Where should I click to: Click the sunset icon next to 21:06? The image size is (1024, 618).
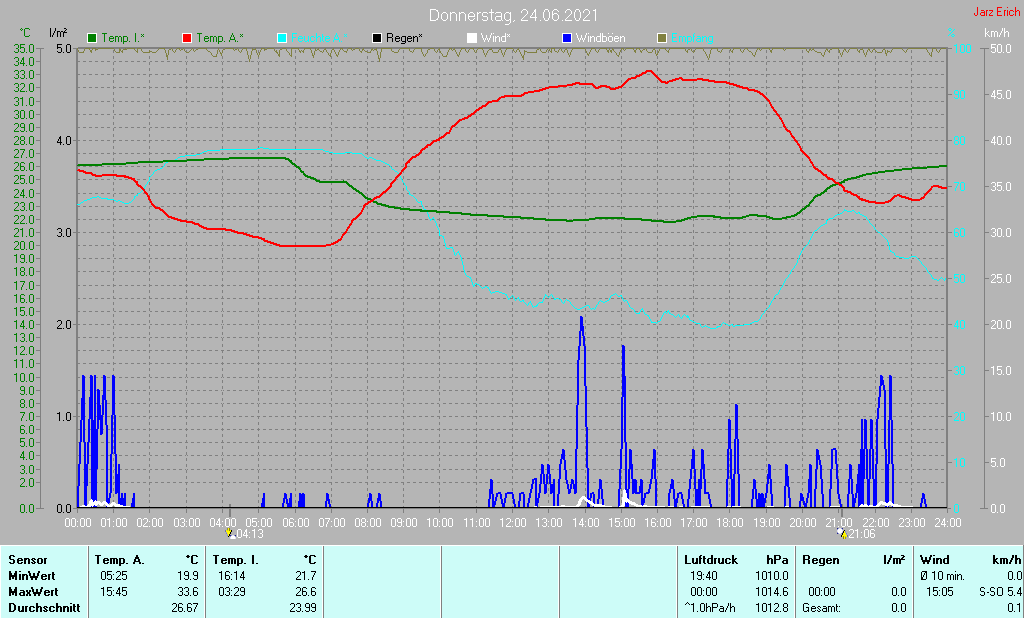click(842, 533)
